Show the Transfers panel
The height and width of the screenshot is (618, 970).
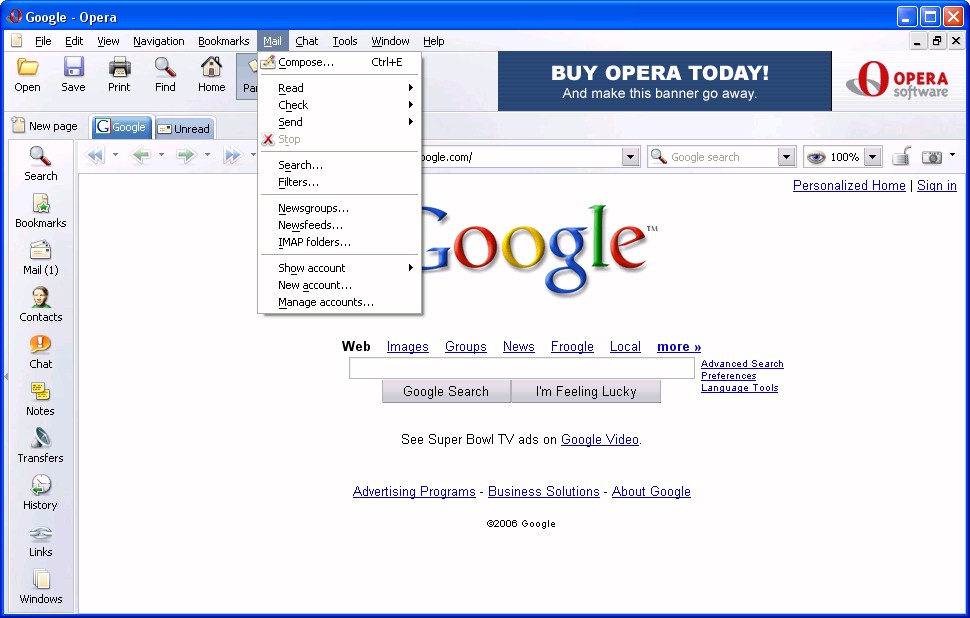click(x=41, y=445)
